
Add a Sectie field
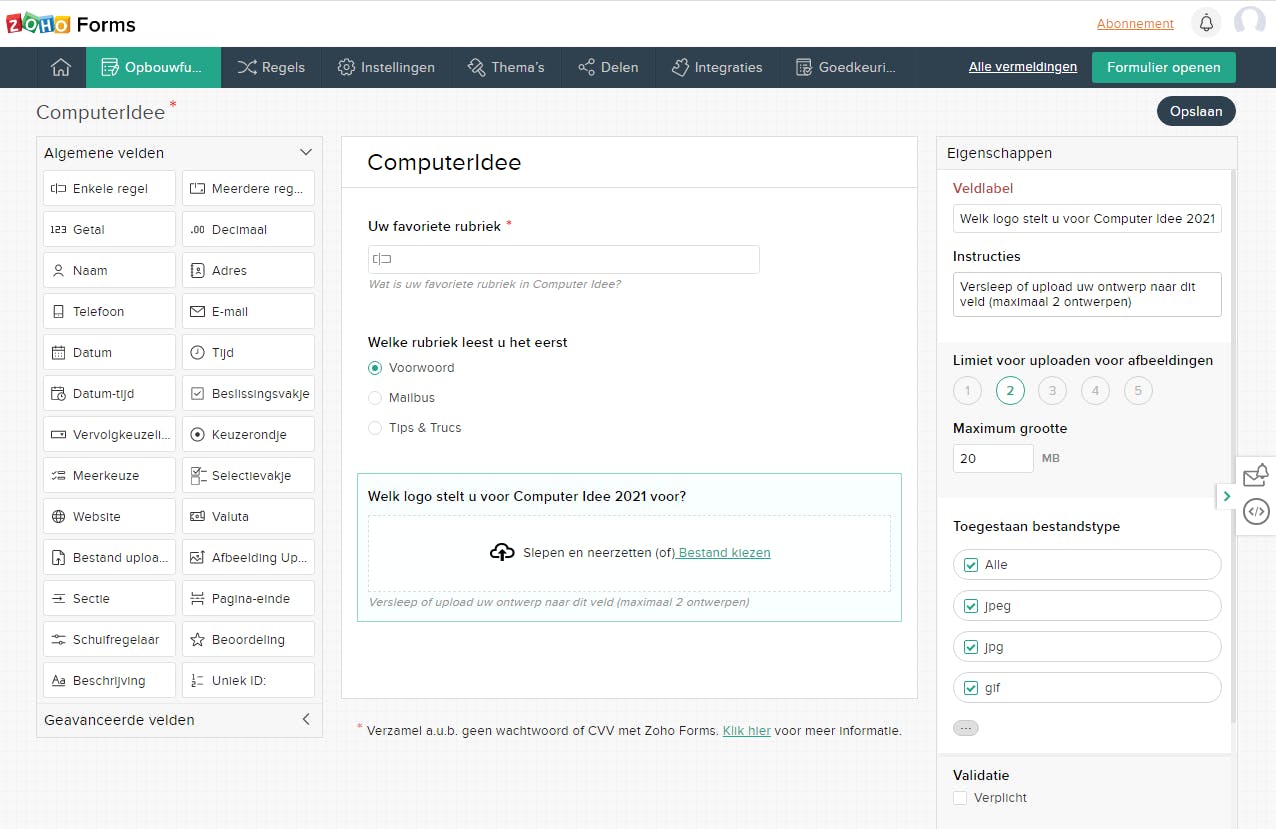110,598
